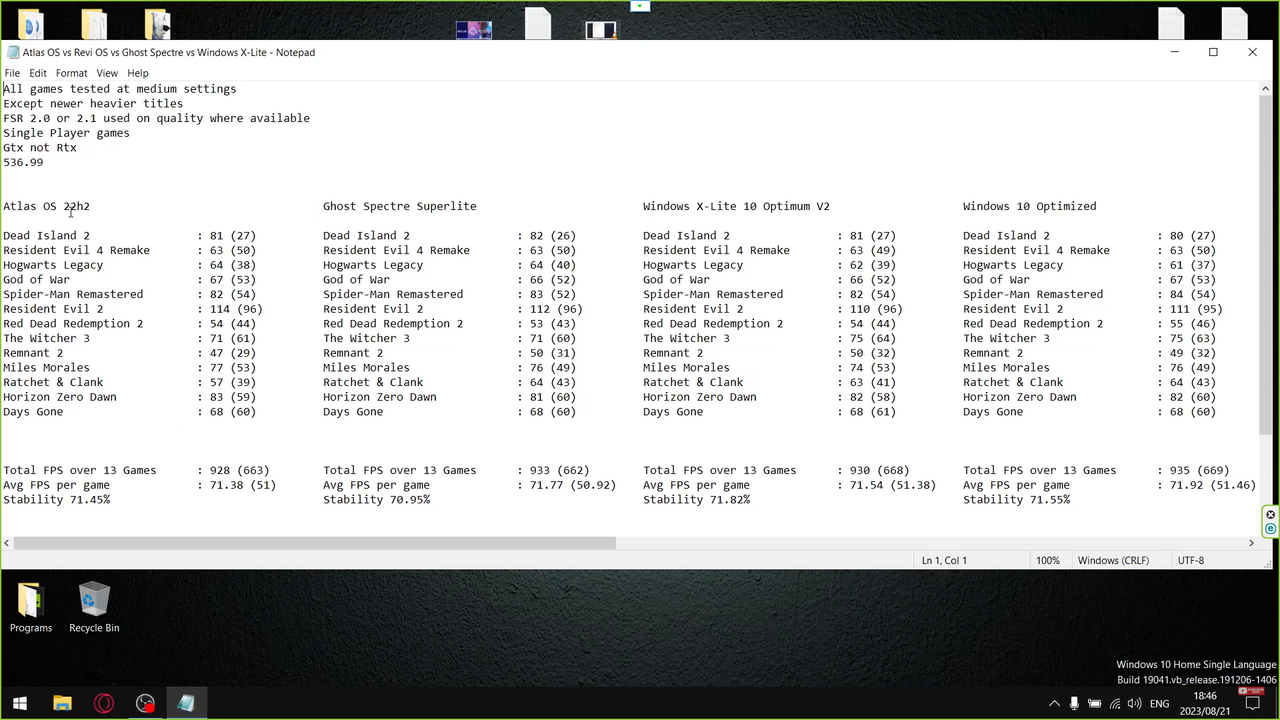Click 'Resident Evil 2' score '114 (96)'
The height and width of the screenshot is (720, 1280).
point(236,309)
